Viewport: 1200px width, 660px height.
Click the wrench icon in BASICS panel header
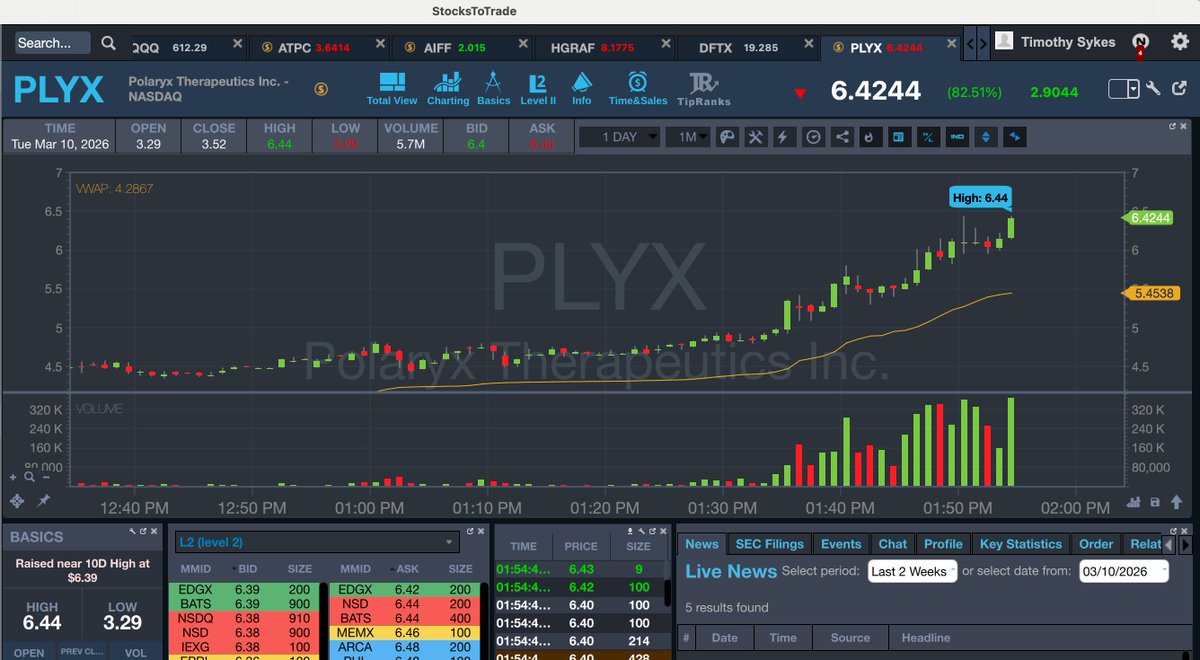point(131,530)
